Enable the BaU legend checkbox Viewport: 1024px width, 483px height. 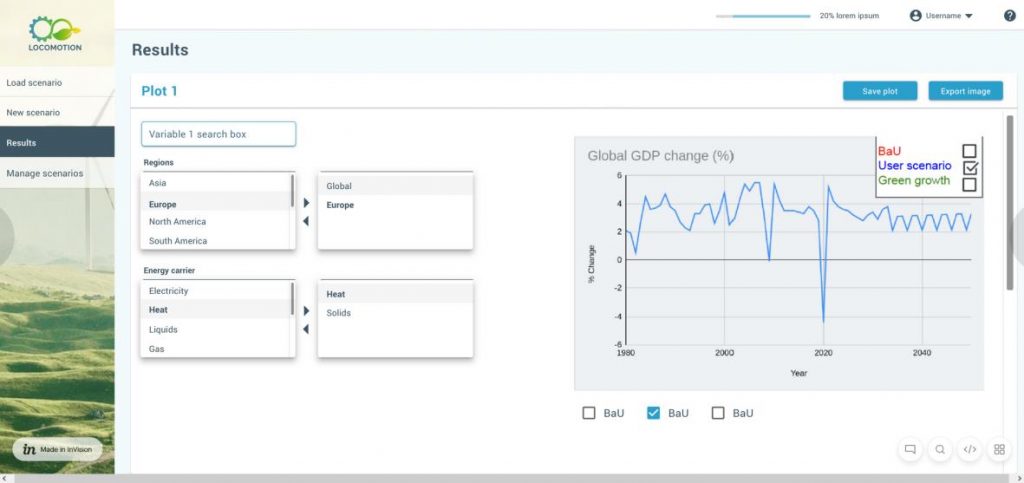point(969,151)
